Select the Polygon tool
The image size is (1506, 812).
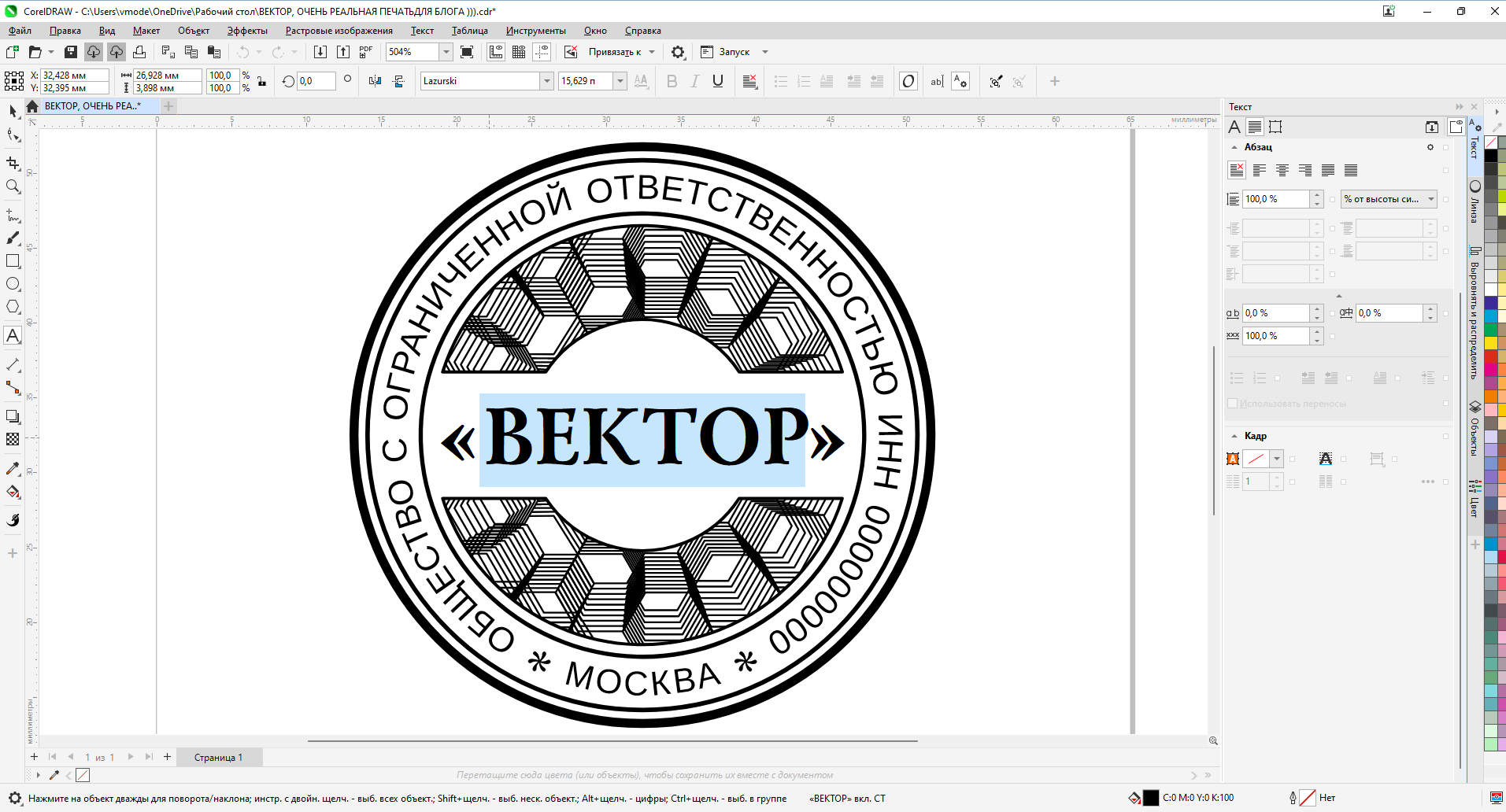[x=13, y=307]
